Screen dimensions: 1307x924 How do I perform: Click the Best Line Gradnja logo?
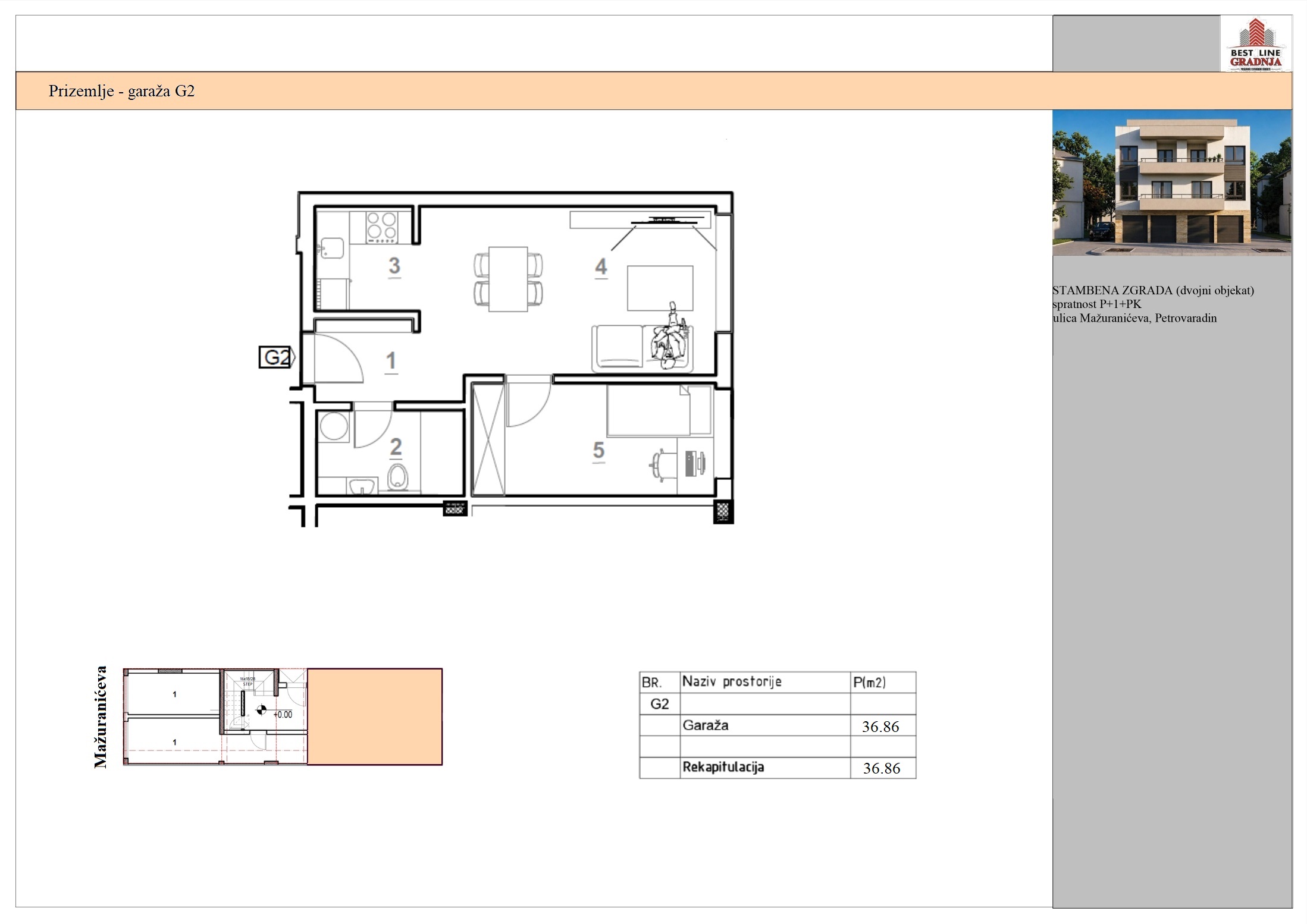[x=1255, y=44]
